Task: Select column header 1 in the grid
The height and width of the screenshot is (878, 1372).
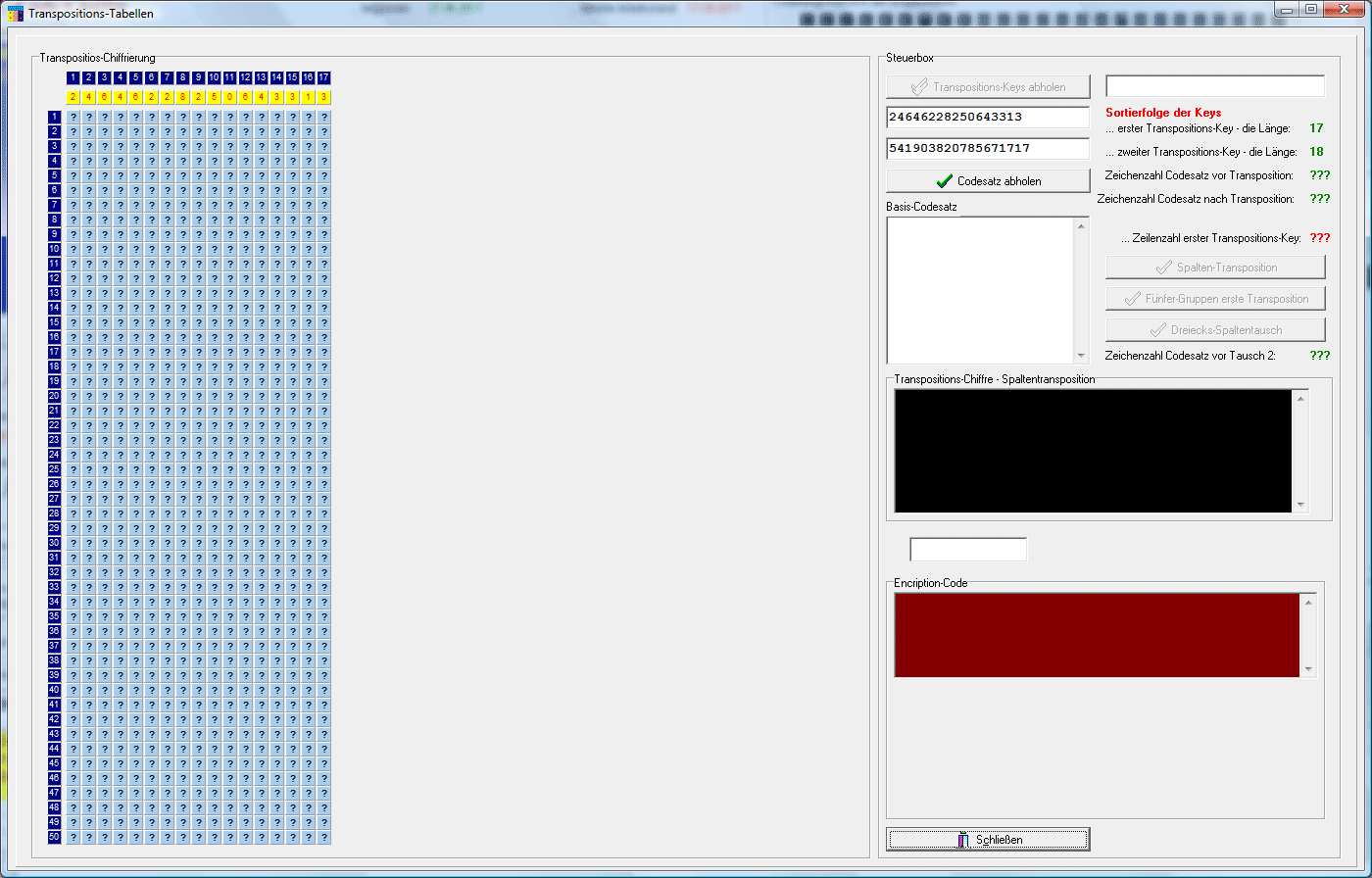Action: (73, 77)
